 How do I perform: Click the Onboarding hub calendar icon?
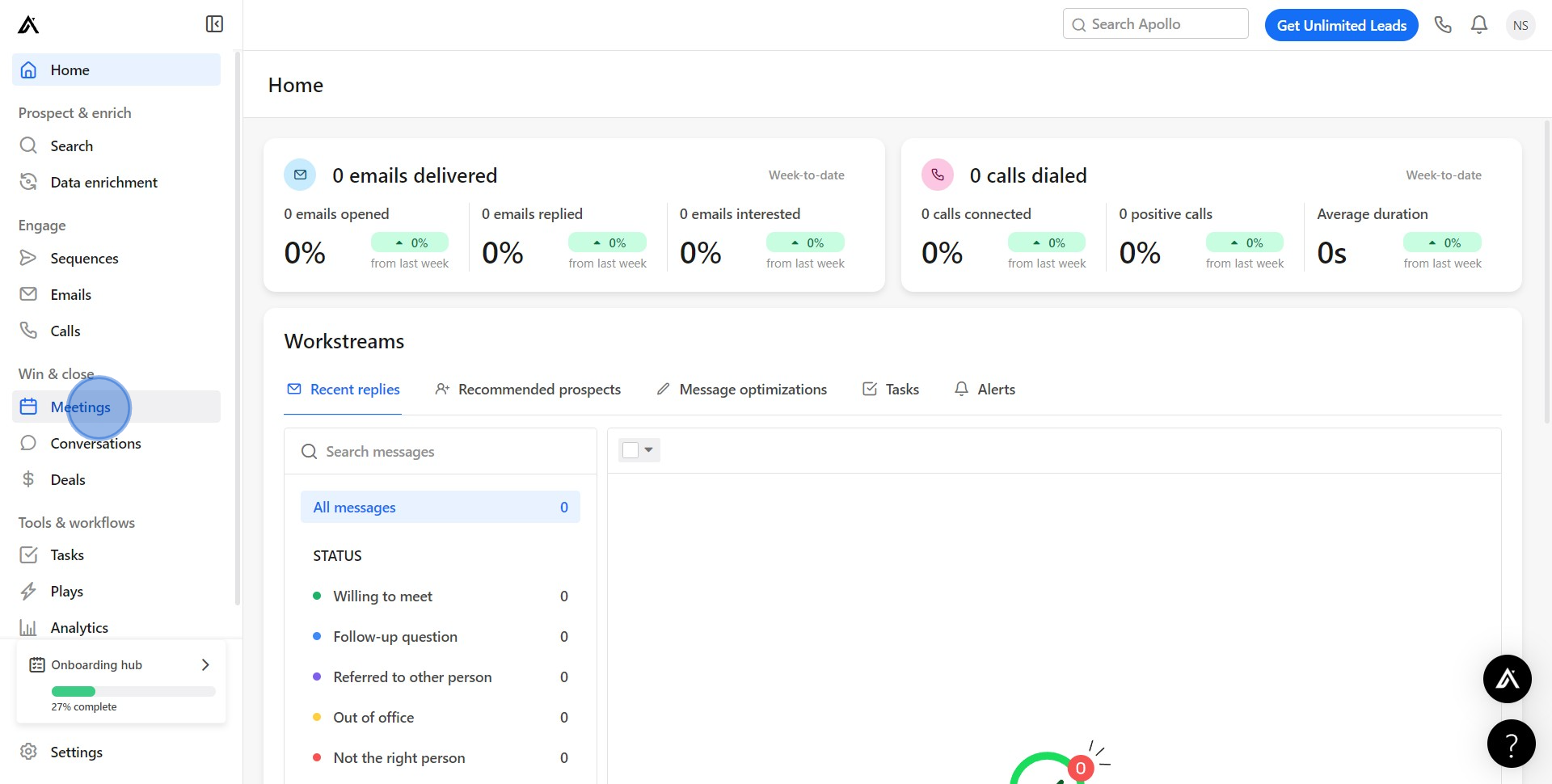tap(37, 664)
